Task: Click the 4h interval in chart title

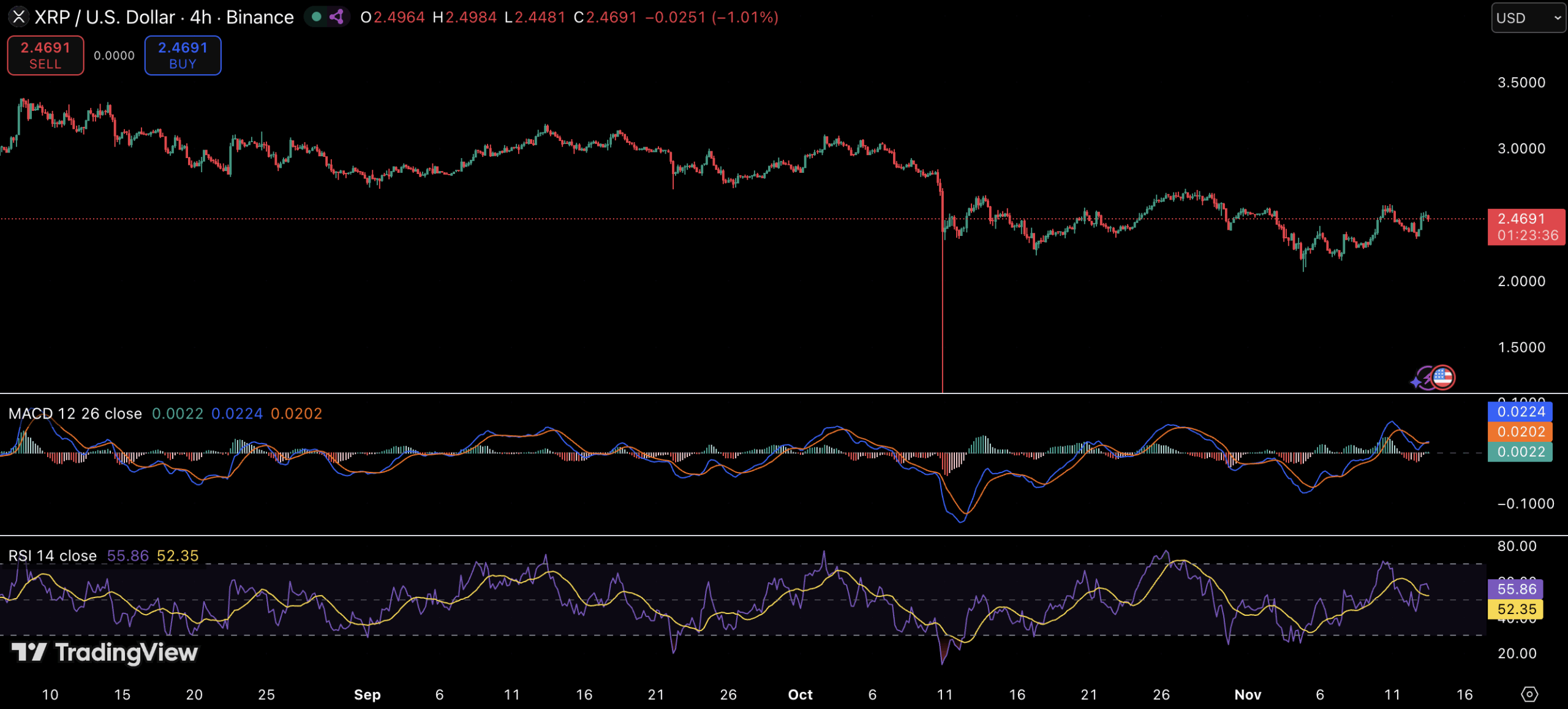Action: click(200, 17)
